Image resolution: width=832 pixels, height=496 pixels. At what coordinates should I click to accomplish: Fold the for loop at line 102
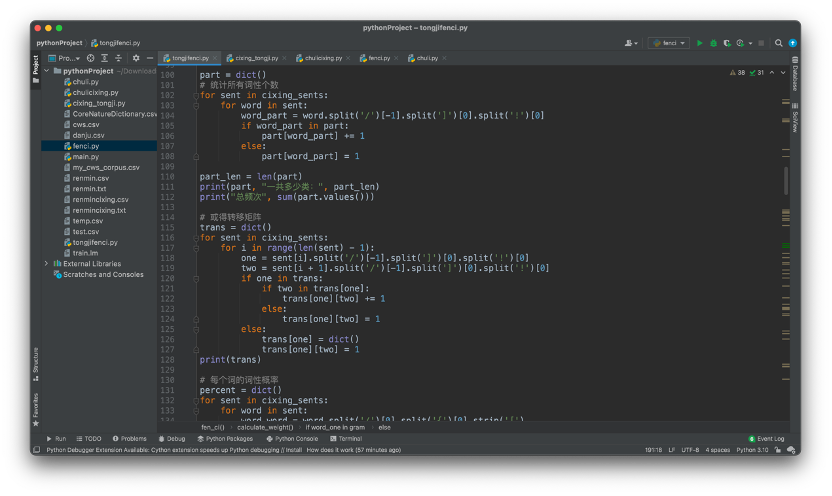pos(196,95)
